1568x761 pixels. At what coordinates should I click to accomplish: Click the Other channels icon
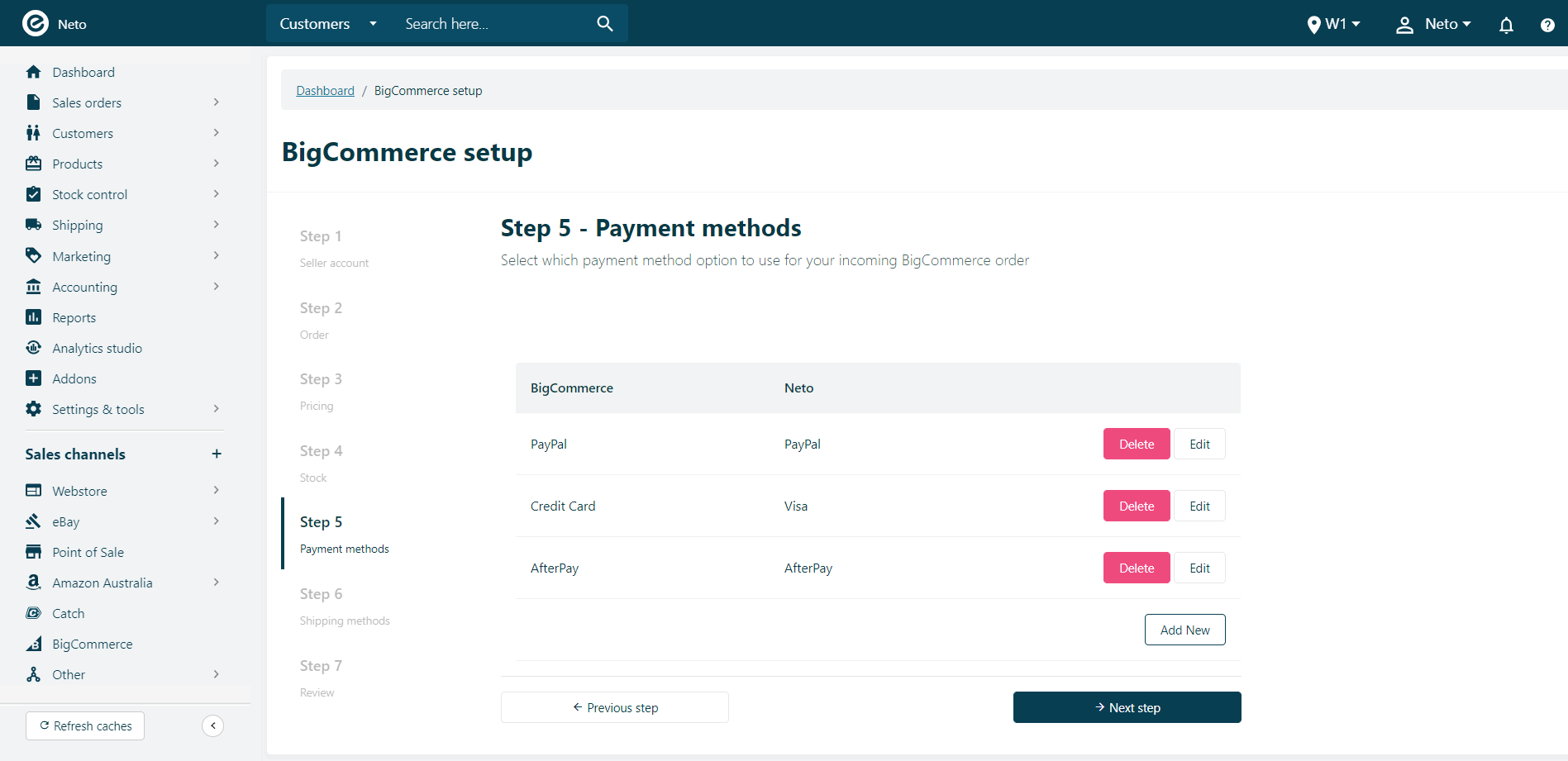[34, 674]
